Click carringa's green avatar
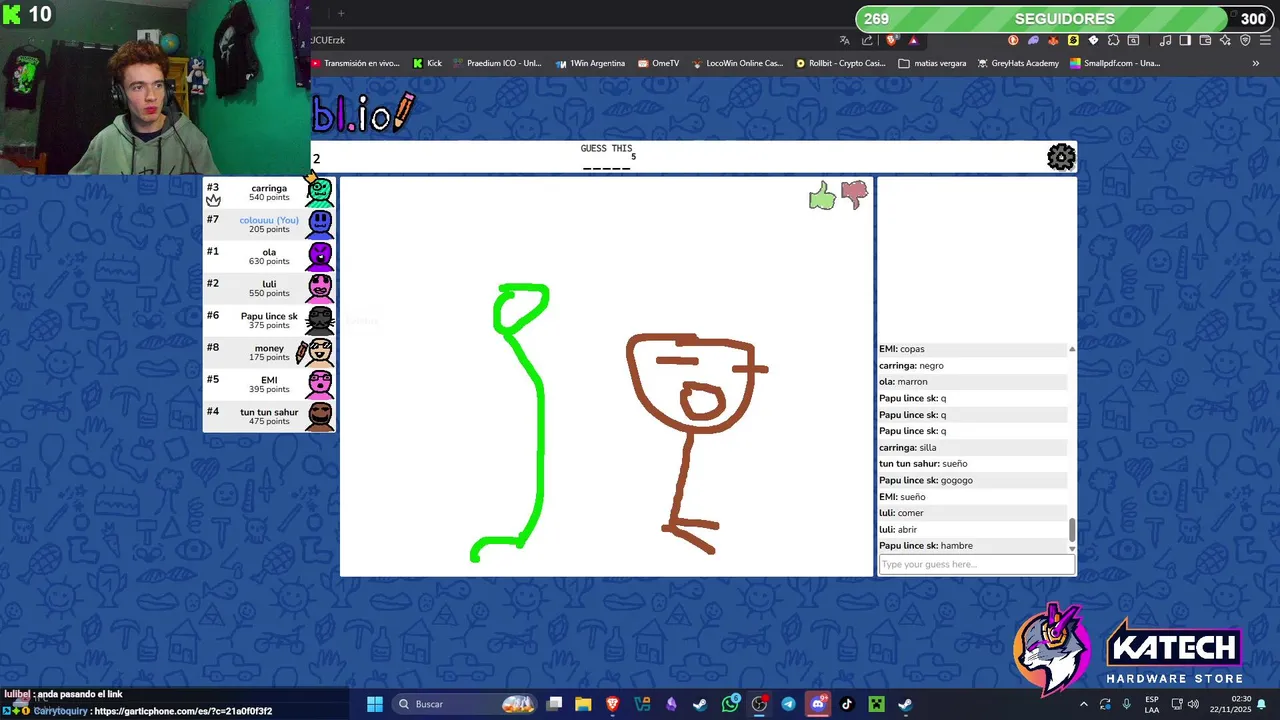 320,191
